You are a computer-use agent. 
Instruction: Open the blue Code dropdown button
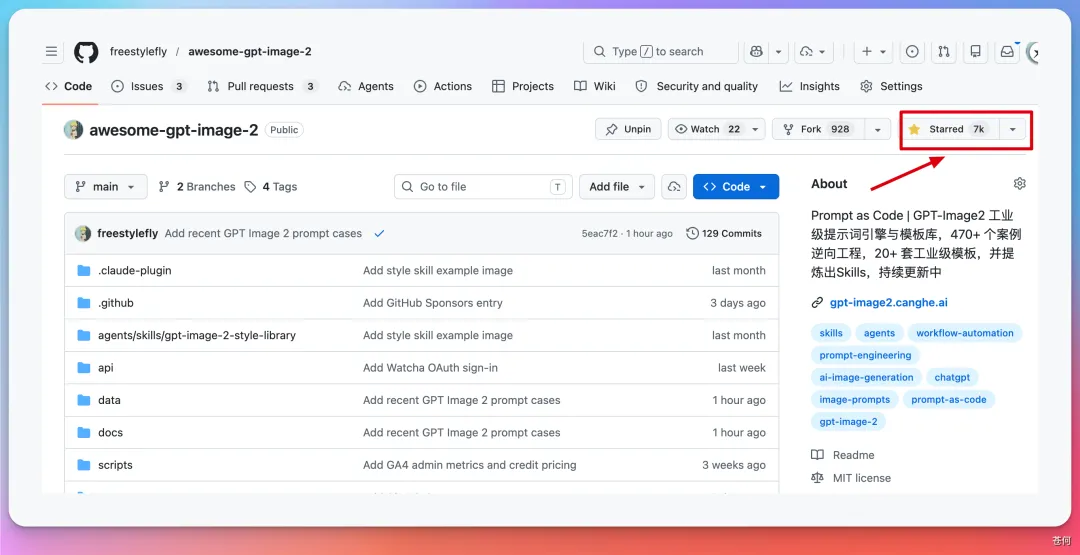click(x=736, y=187)
